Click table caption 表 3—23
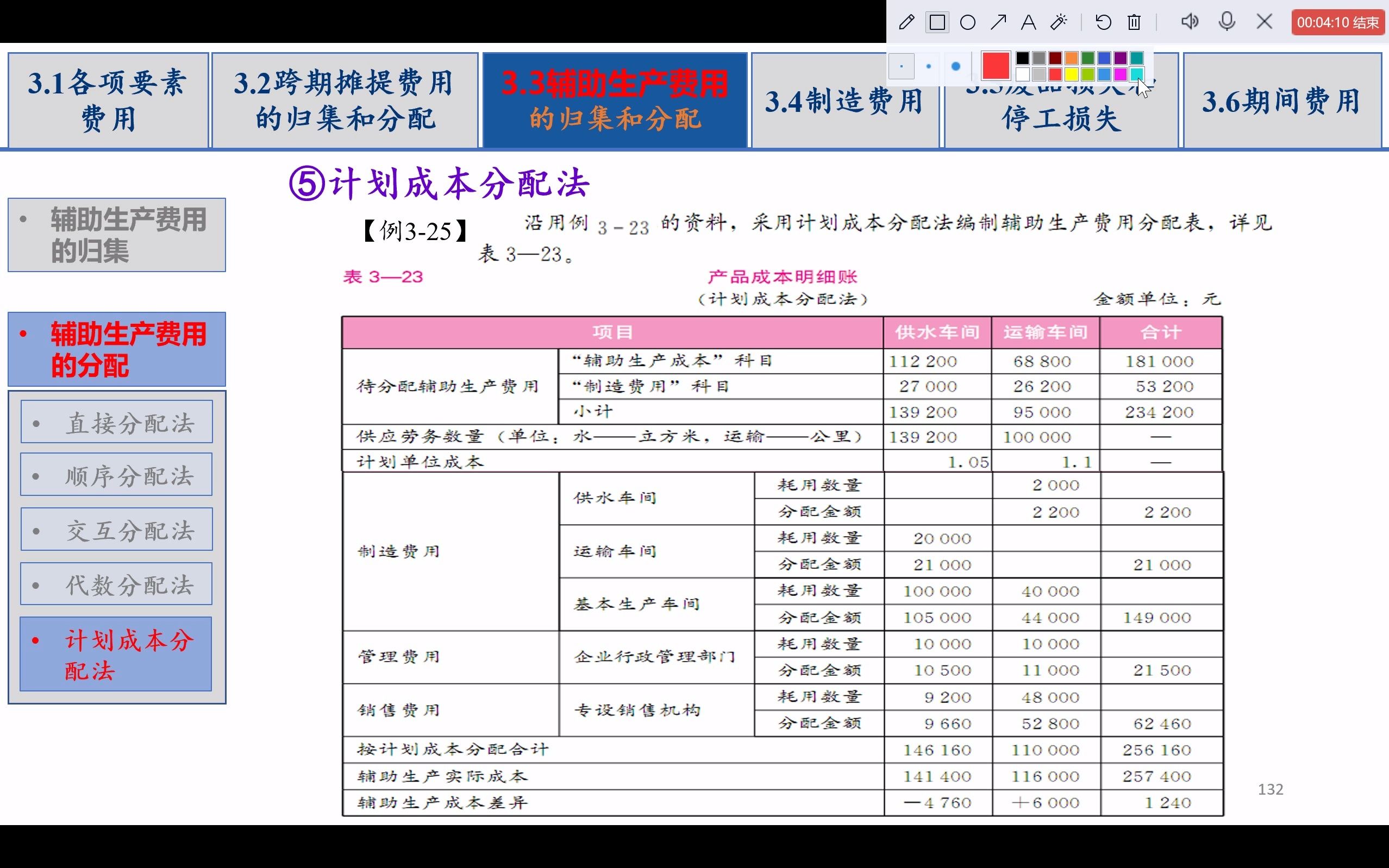 tap(383, 277)
